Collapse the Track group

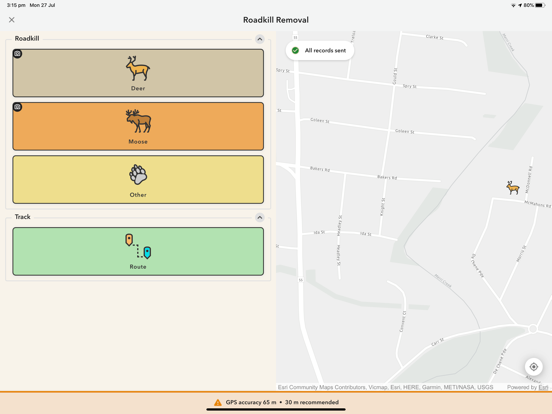(259, 217)
